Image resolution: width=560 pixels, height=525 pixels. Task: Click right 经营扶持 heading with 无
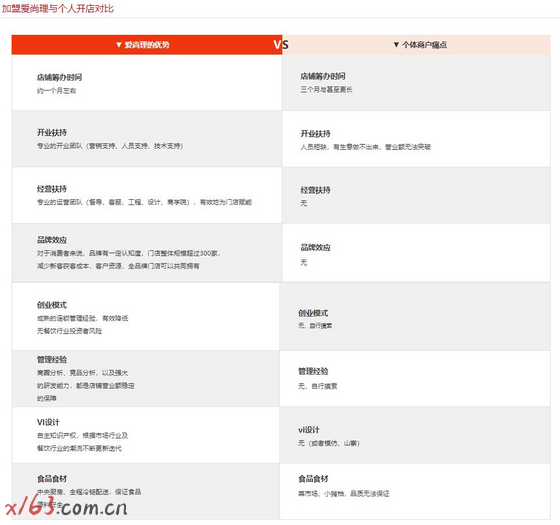pyautogui.click(x=315, y=190)
